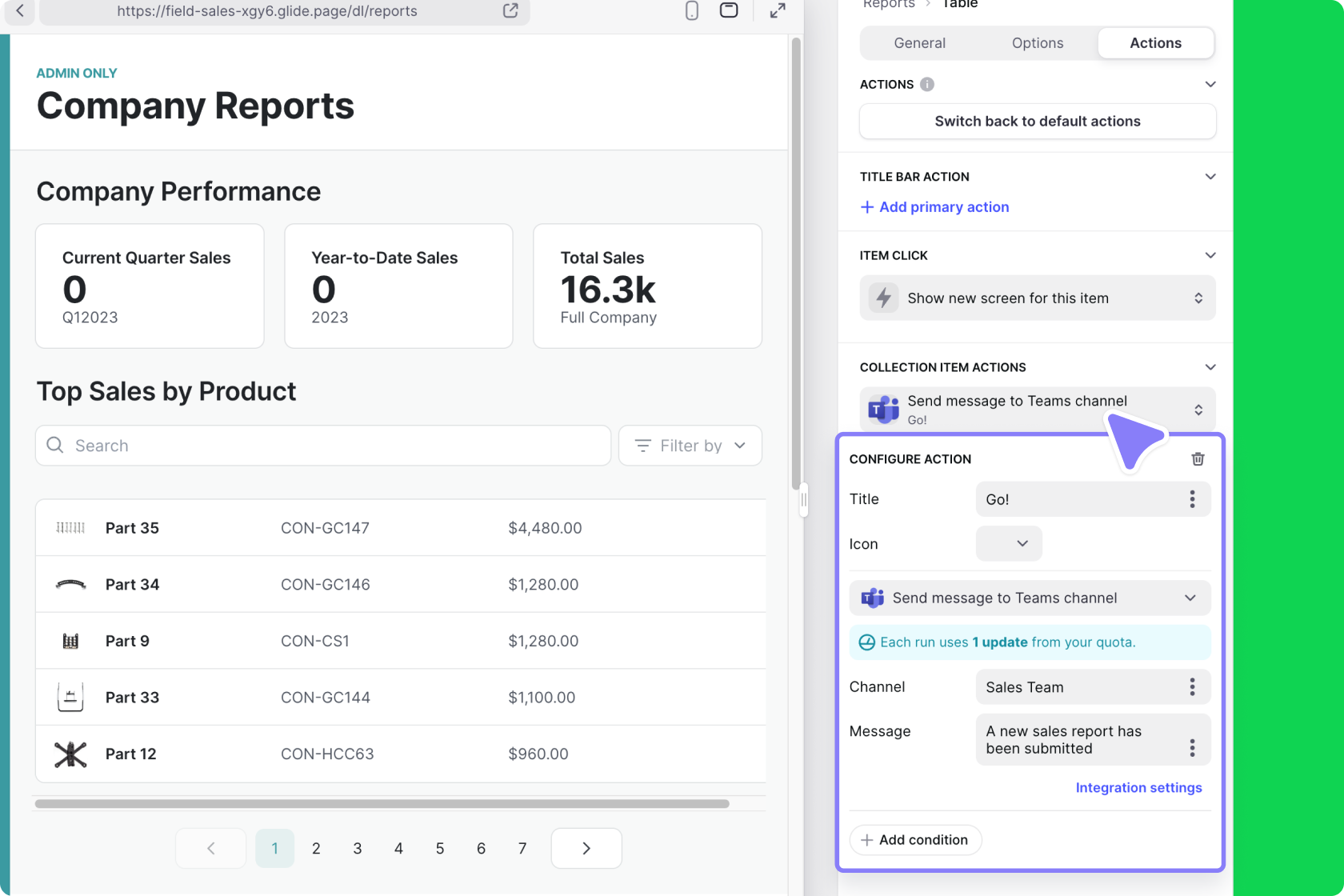Viewport: 1344px width, 896px height.
Task: Click the filter icon next to Filter by
Action: pyautogui.click(x=642, y=446)
